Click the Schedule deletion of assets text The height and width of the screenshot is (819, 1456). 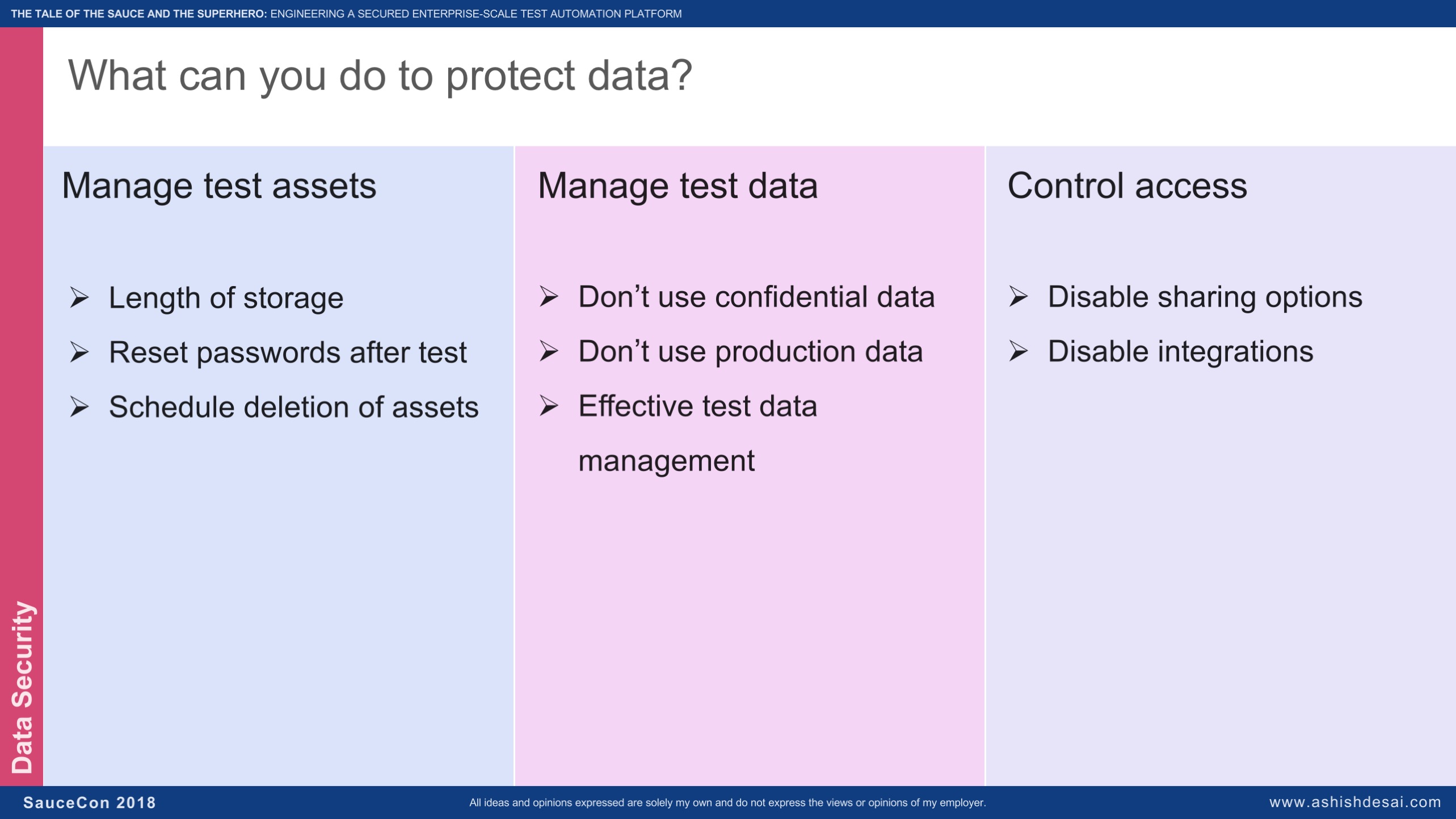[294, 407]
